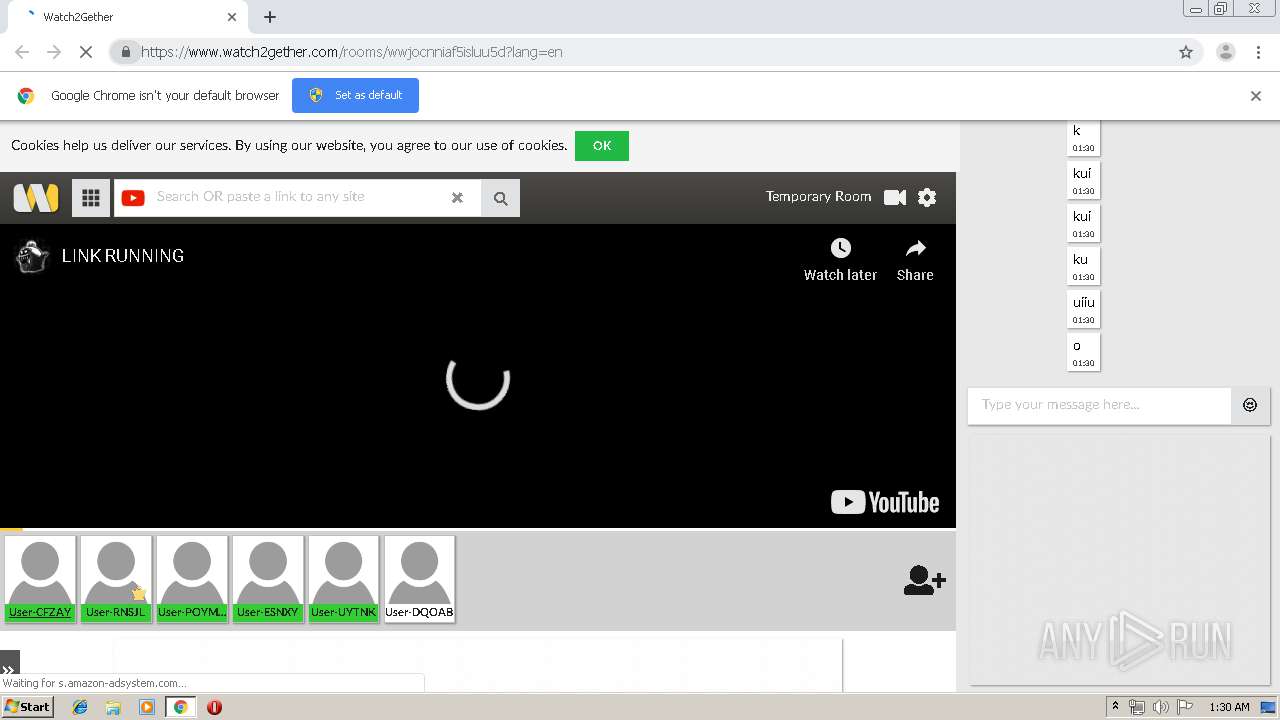
Task: Stop loading the page
Action: 86,52
